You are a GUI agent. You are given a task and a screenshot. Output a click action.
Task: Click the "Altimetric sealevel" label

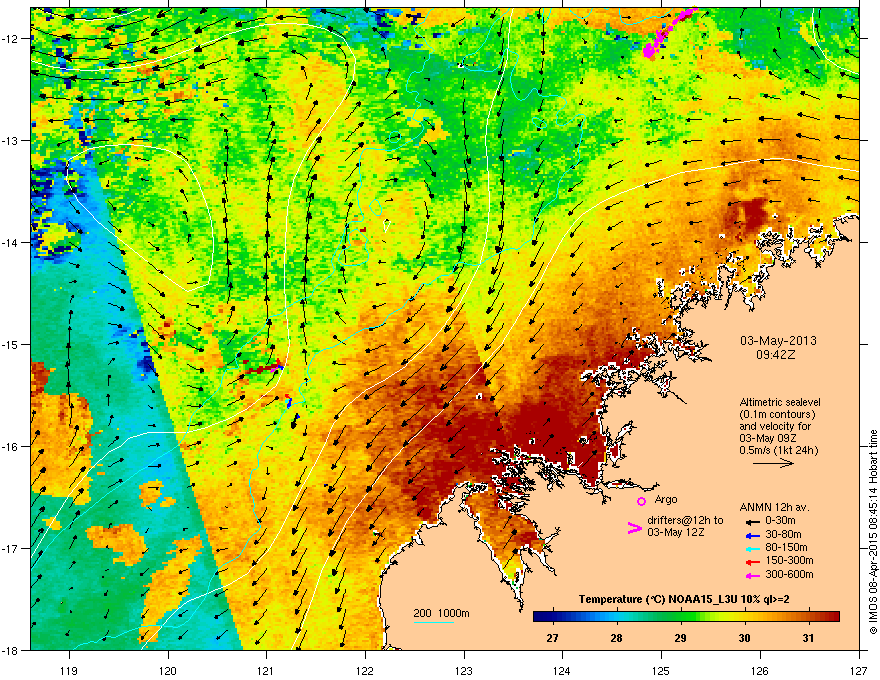(x=780, y=402)
